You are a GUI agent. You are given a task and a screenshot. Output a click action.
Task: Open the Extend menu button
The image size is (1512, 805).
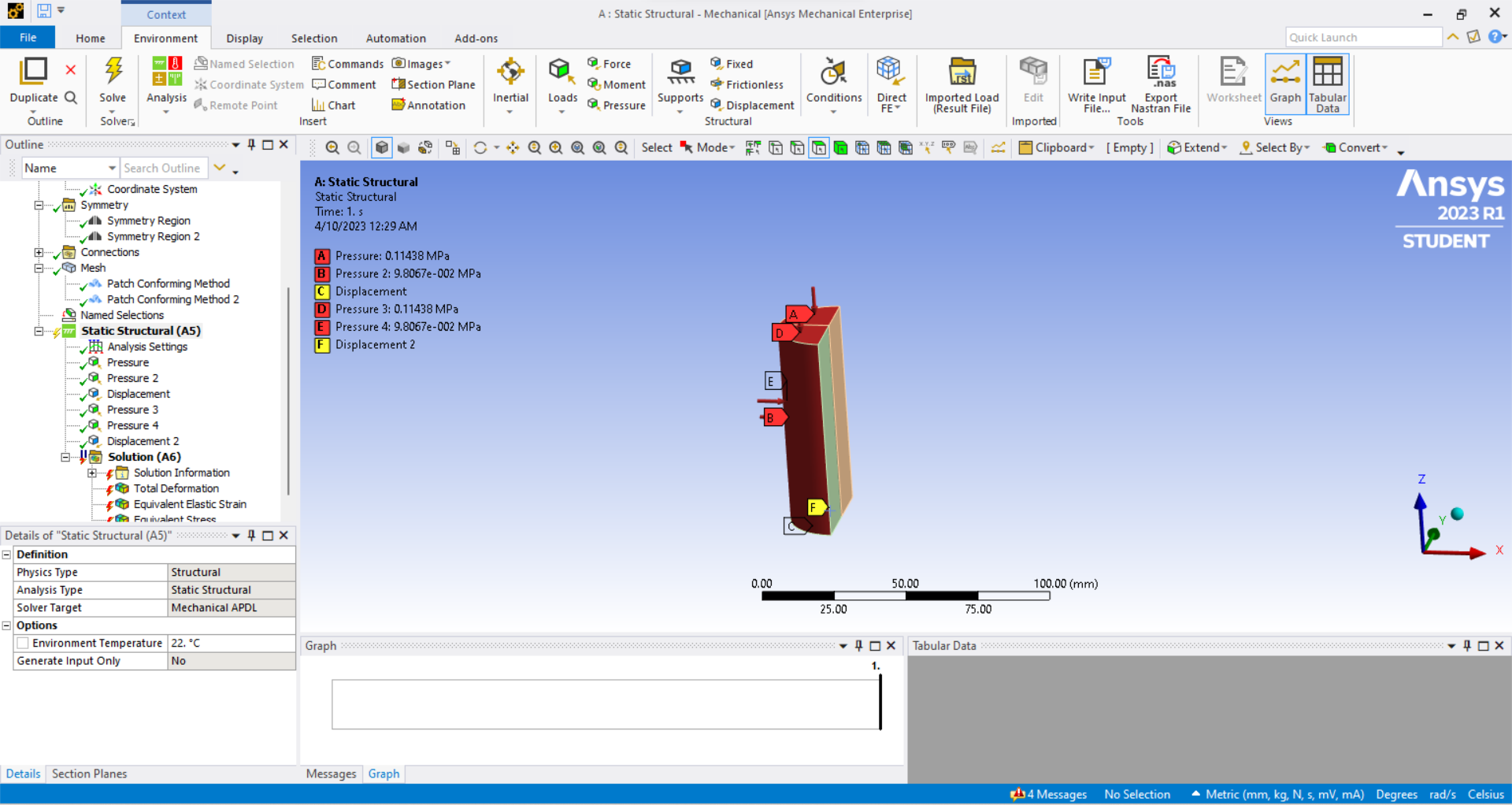pos(1197,147)
